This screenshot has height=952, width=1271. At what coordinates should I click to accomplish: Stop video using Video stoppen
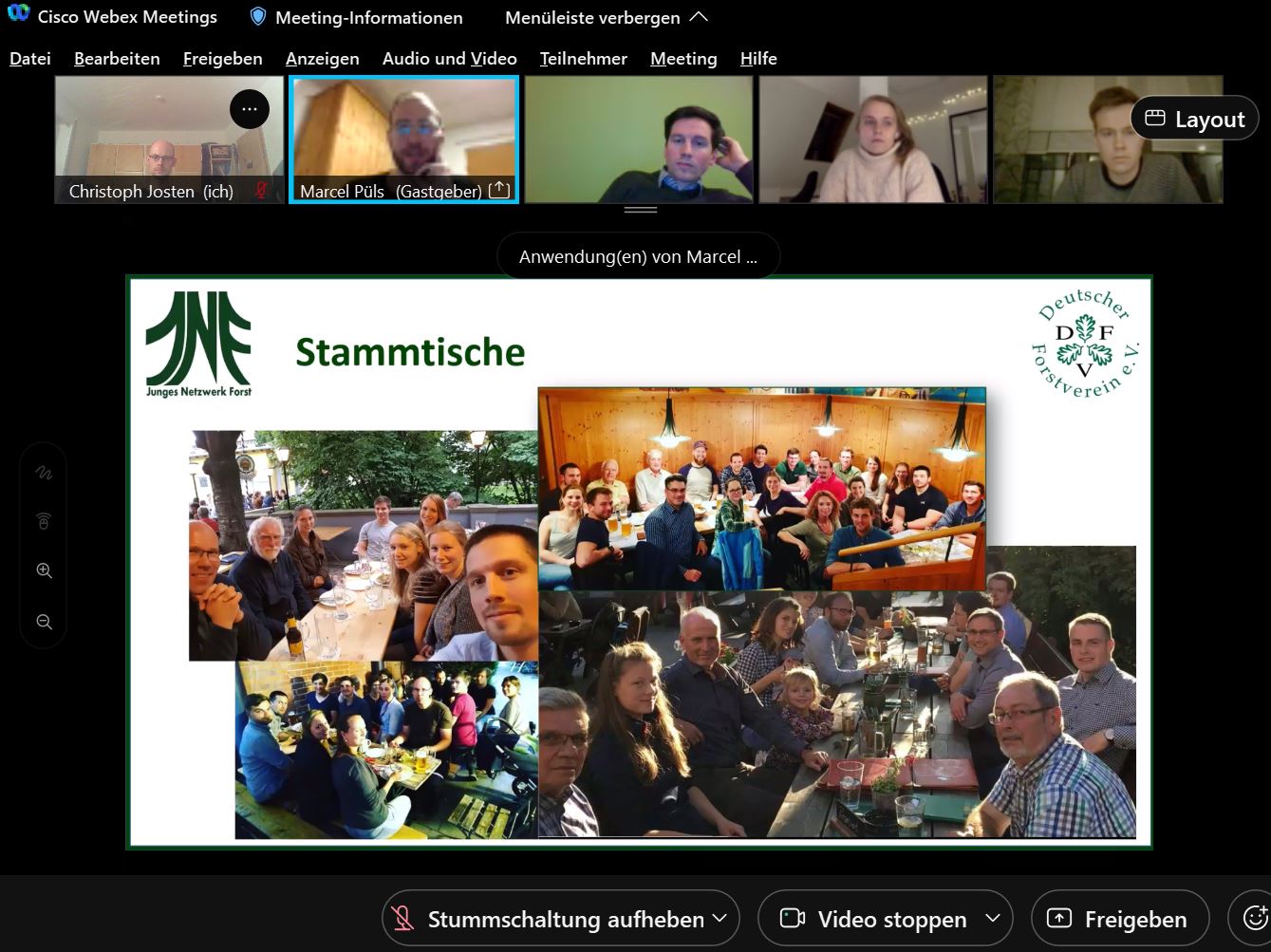tap(871, 919)
